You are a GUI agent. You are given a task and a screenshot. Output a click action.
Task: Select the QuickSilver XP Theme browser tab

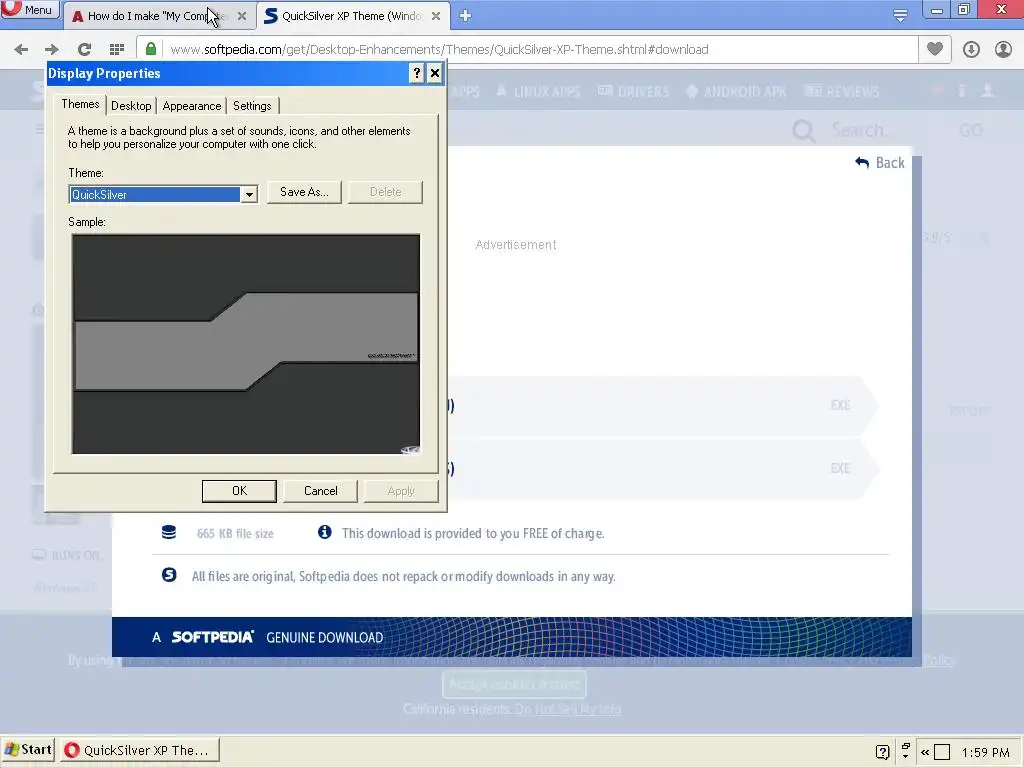point(353,16)
